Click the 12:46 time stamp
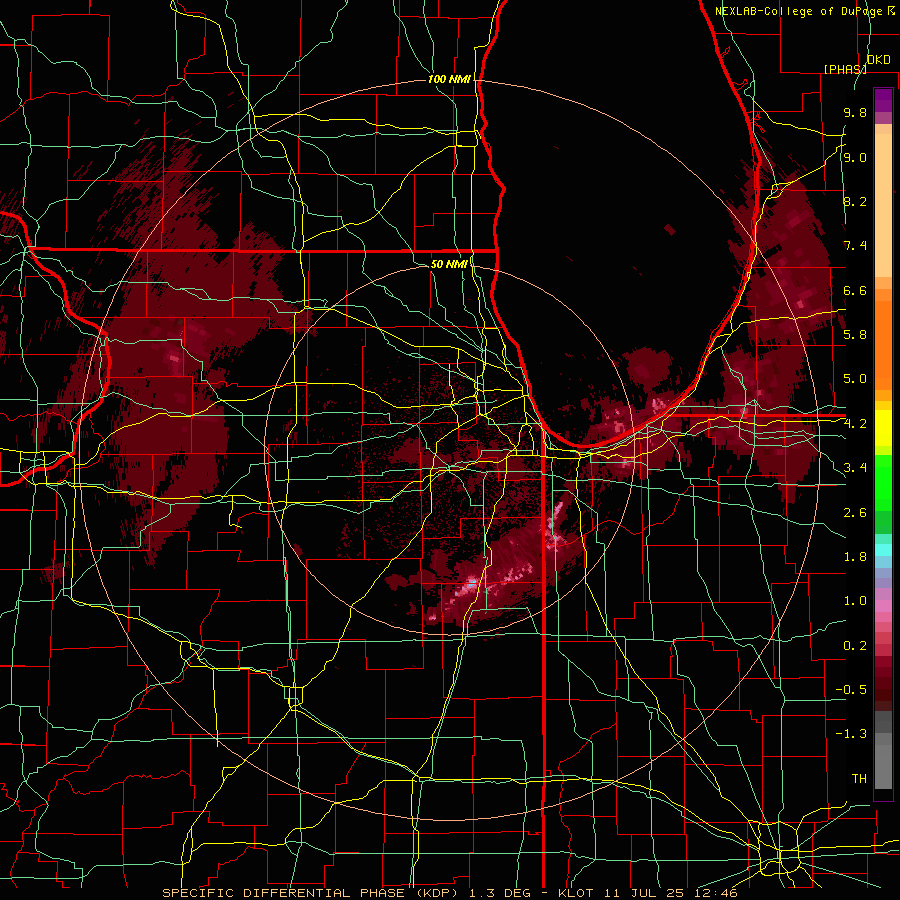The width and height of the screenshot is (900, 900). [716, 893]
